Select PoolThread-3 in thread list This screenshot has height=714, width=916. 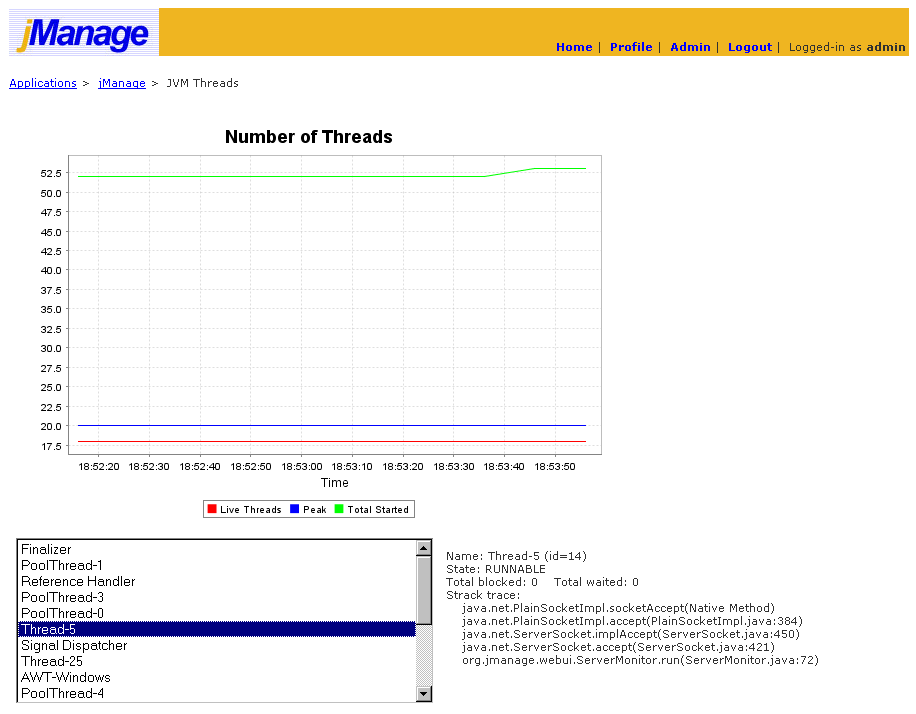tap(217, 597)
